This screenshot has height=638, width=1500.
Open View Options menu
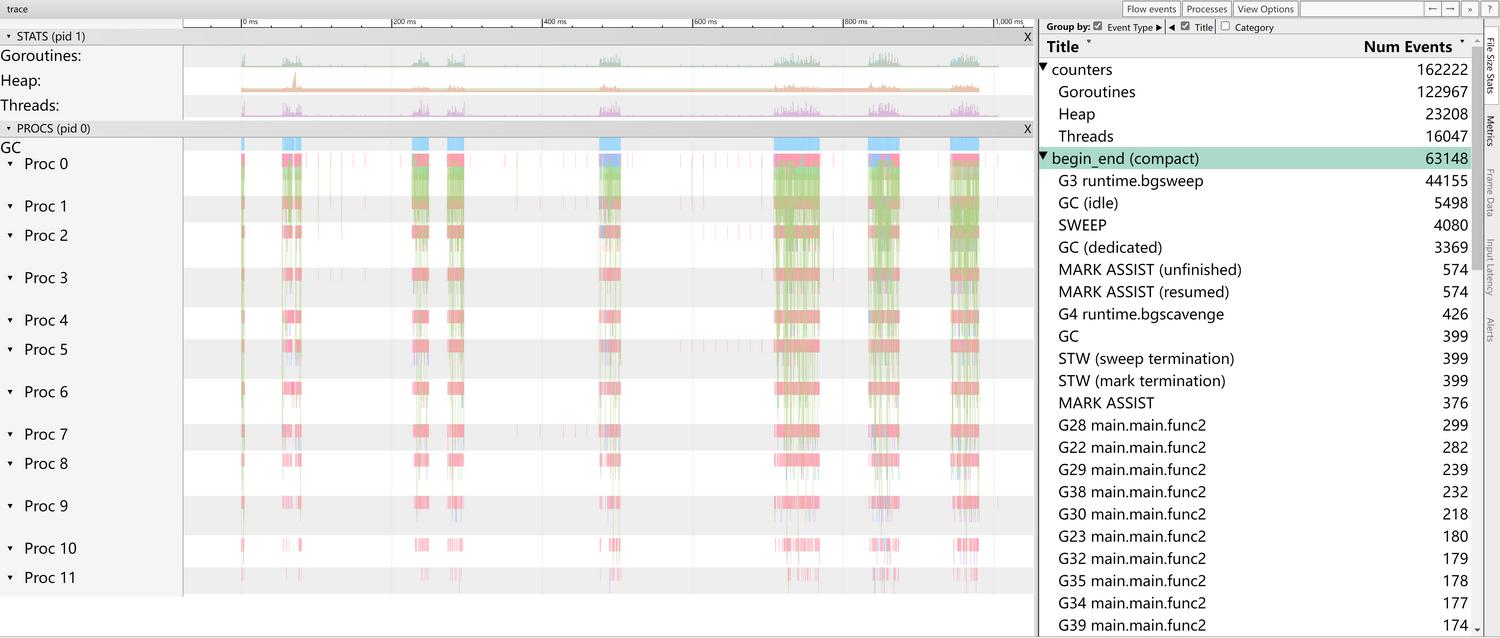click(1265, 9)
